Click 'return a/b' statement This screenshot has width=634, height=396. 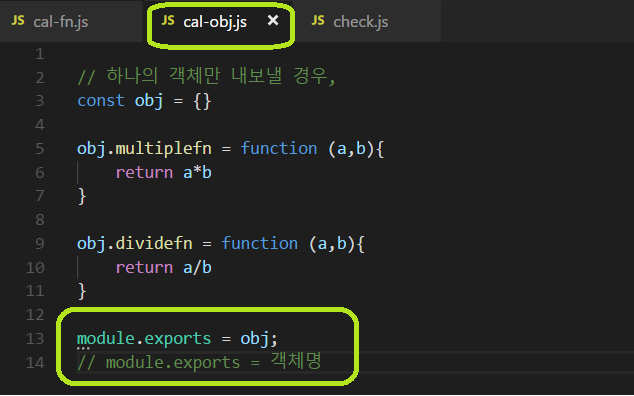coord(164,267)
